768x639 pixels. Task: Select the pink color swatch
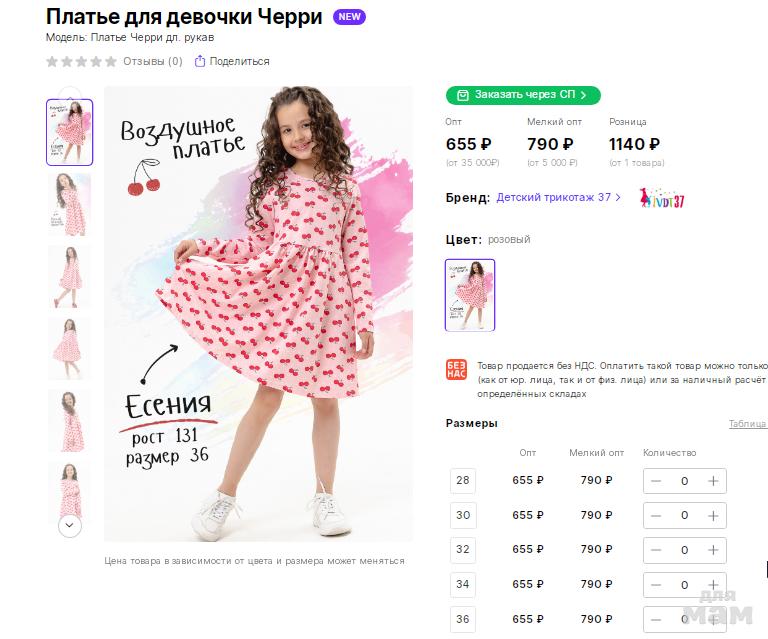coord(470,294)
